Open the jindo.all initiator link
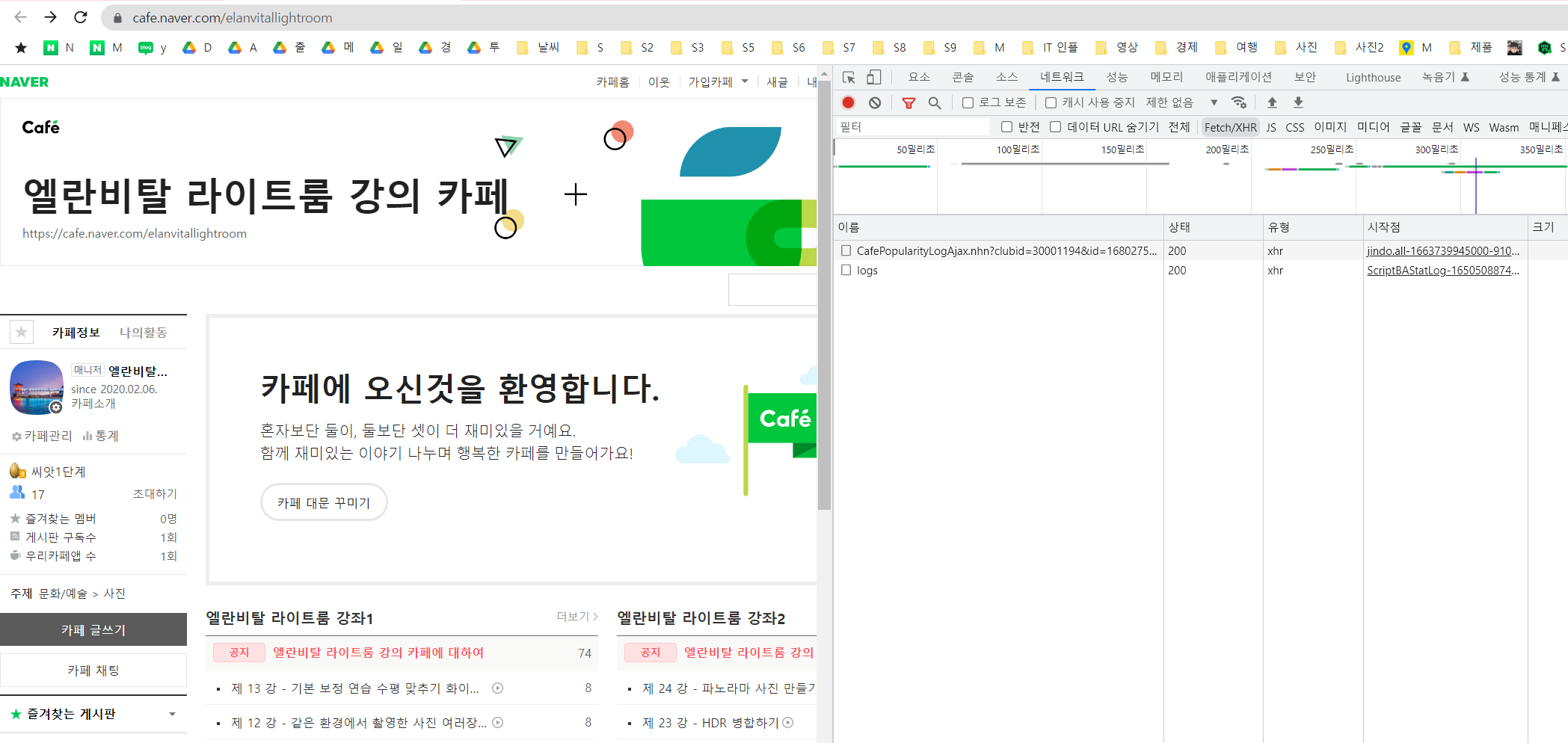 coord(1443,250)
